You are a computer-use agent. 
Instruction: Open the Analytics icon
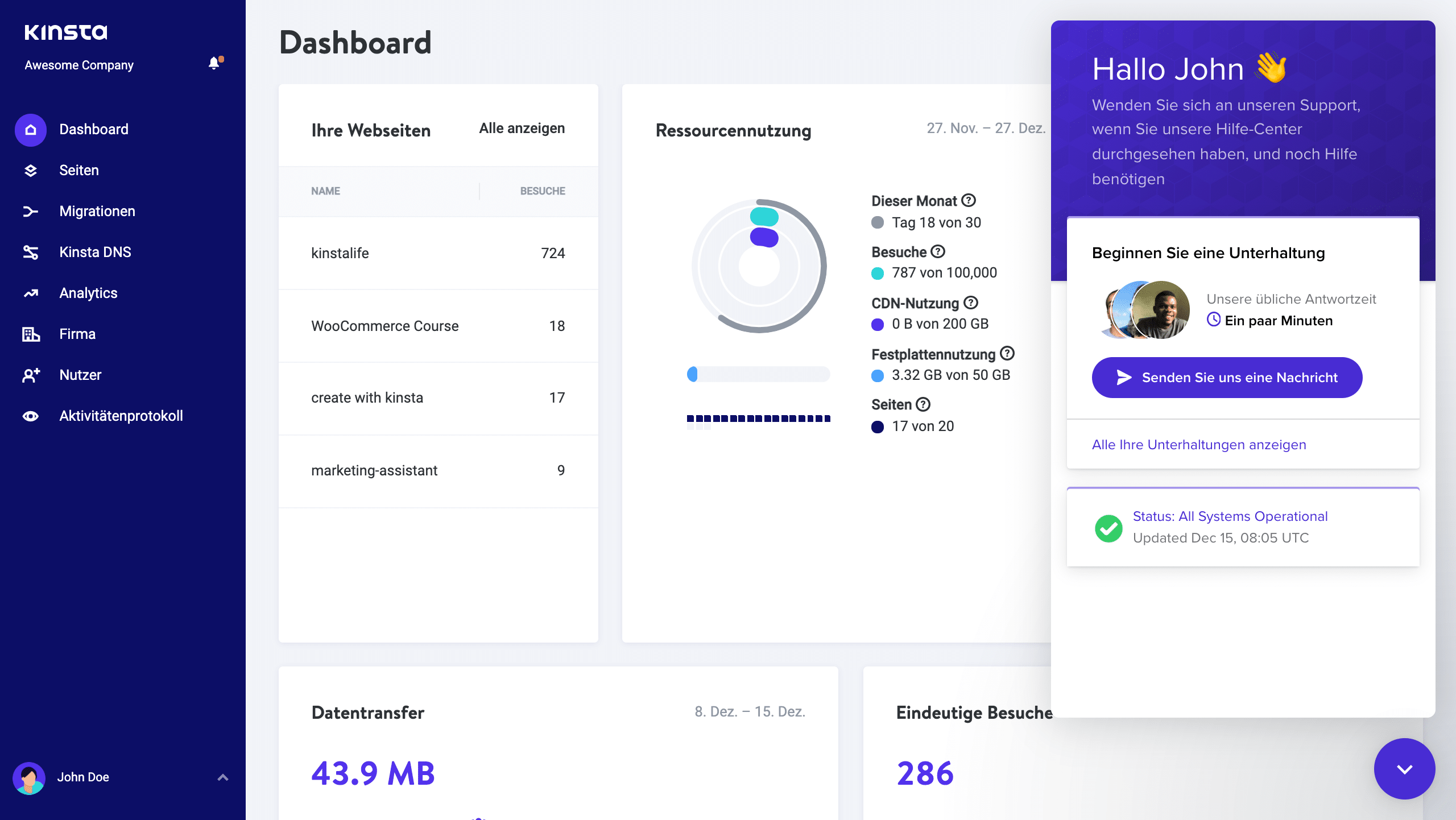[x=30, y=293]
